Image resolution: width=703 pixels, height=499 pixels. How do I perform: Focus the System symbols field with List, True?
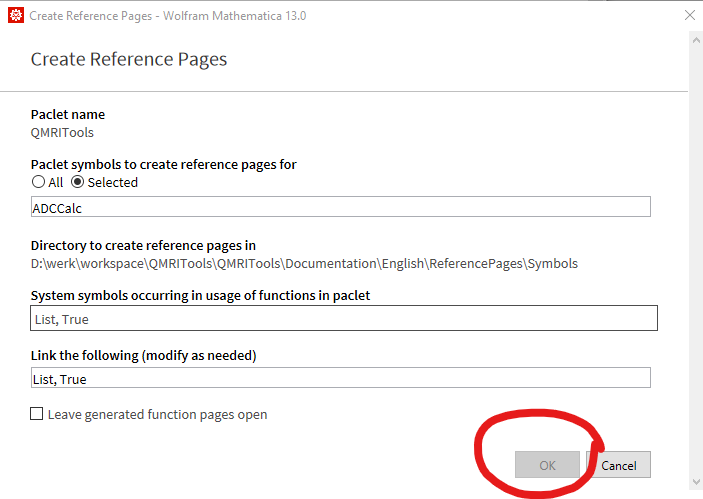tap(344, 318)
